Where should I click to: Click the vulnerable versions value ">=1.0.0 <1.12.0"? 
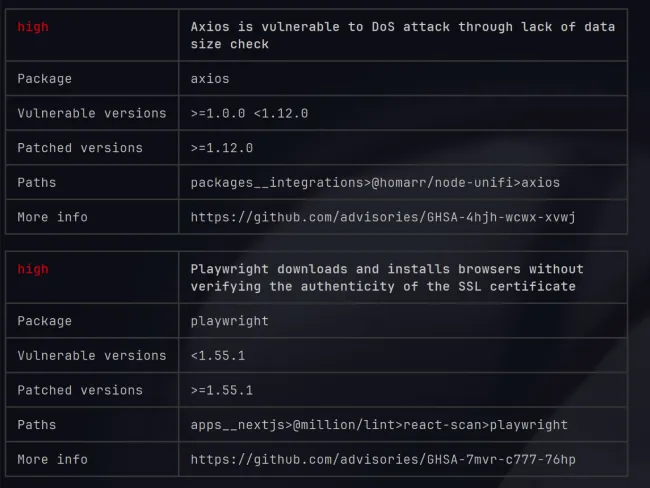249,113
